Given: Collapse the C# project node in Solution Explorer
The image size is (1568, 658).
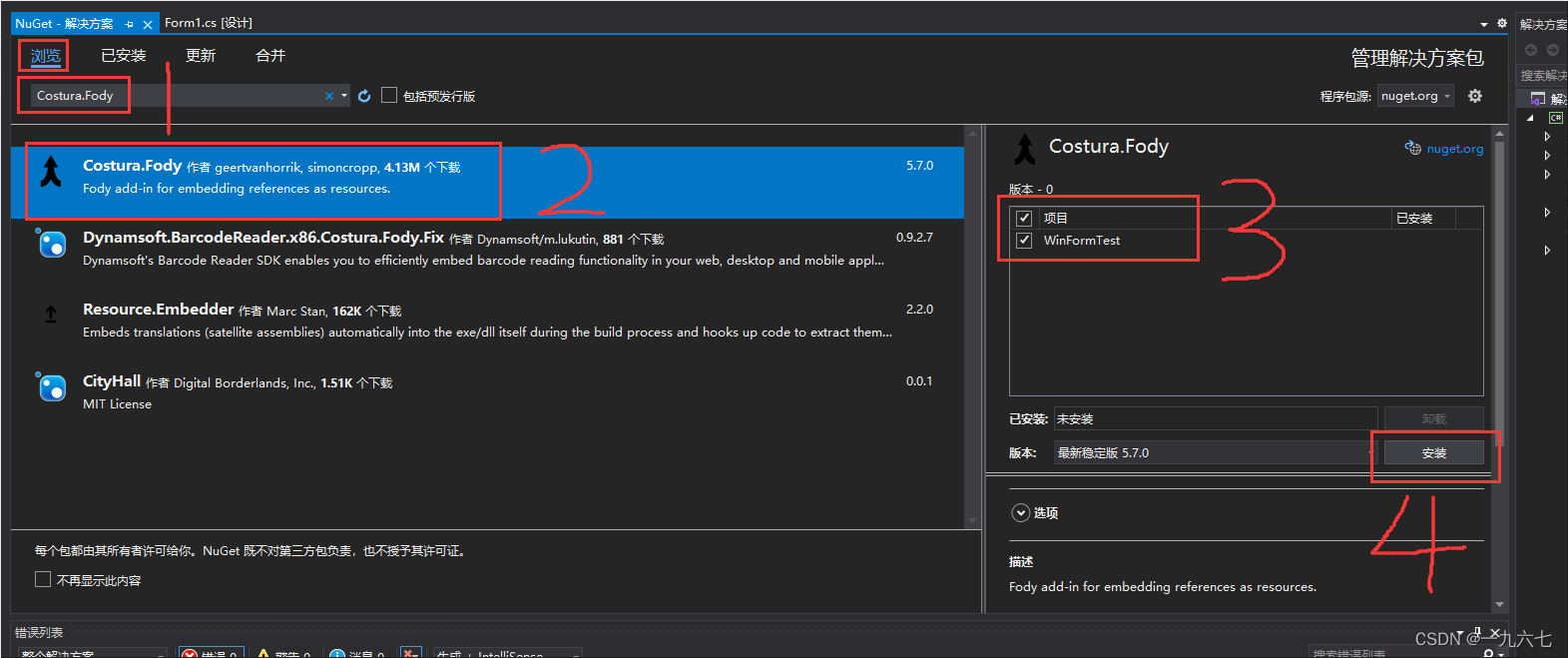Looking at the screenshot, I should [x=1530, y=118].
